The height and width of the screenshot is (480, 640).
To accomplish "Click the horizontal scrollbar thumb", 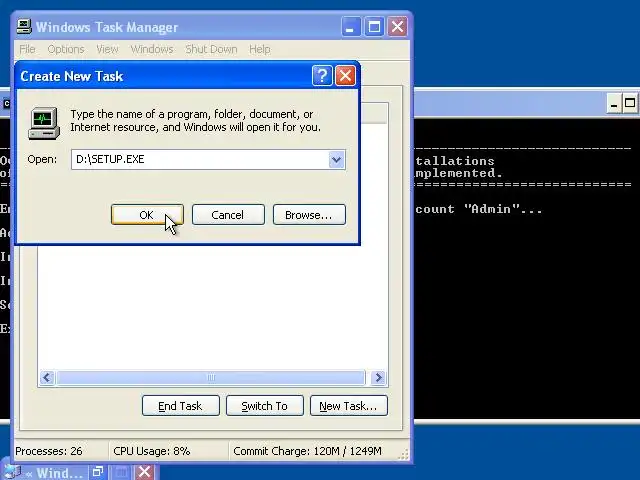I will click(211, 378).
